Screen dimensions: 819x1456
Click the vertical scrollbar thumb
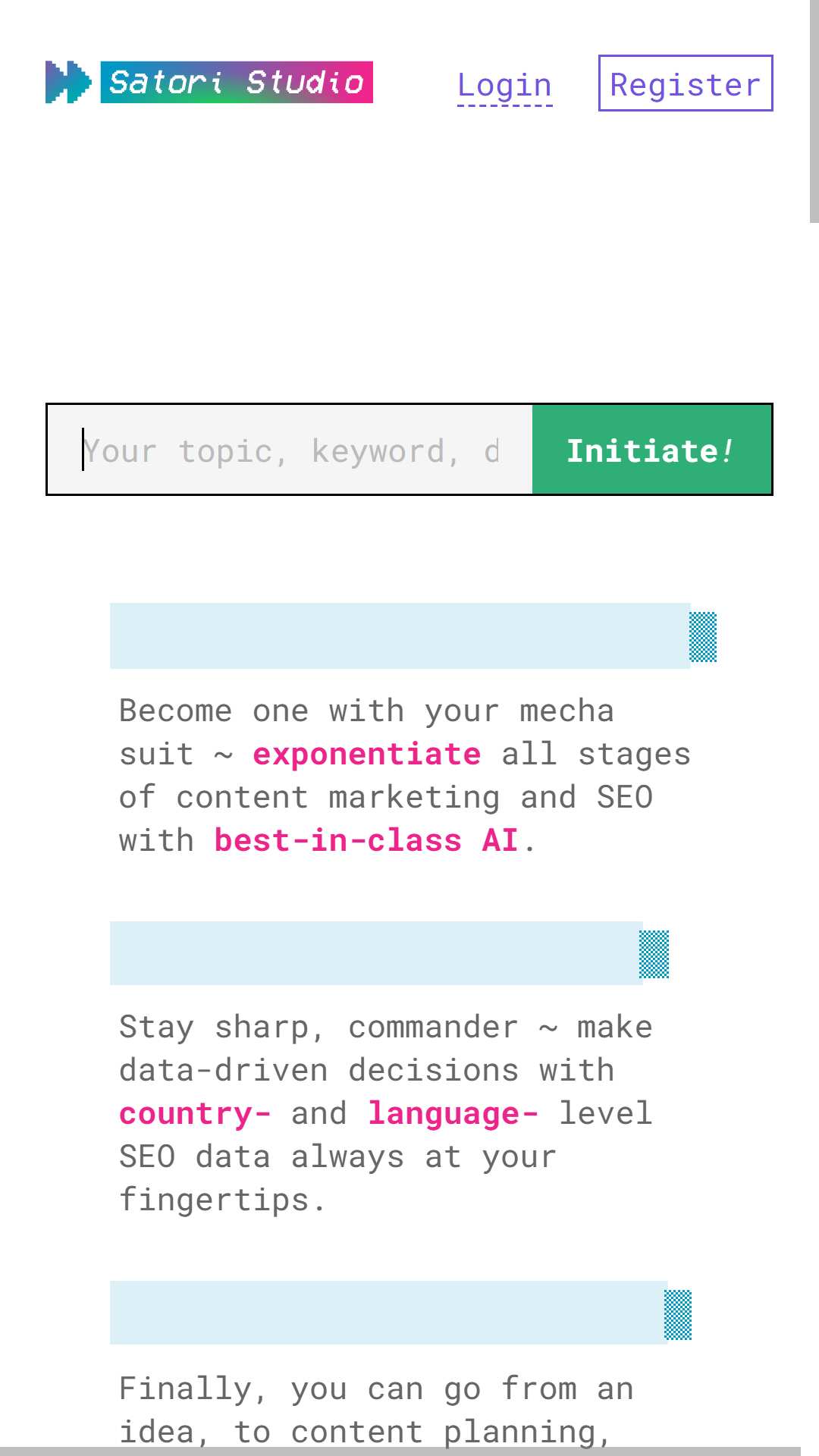[x=814, y=111]
